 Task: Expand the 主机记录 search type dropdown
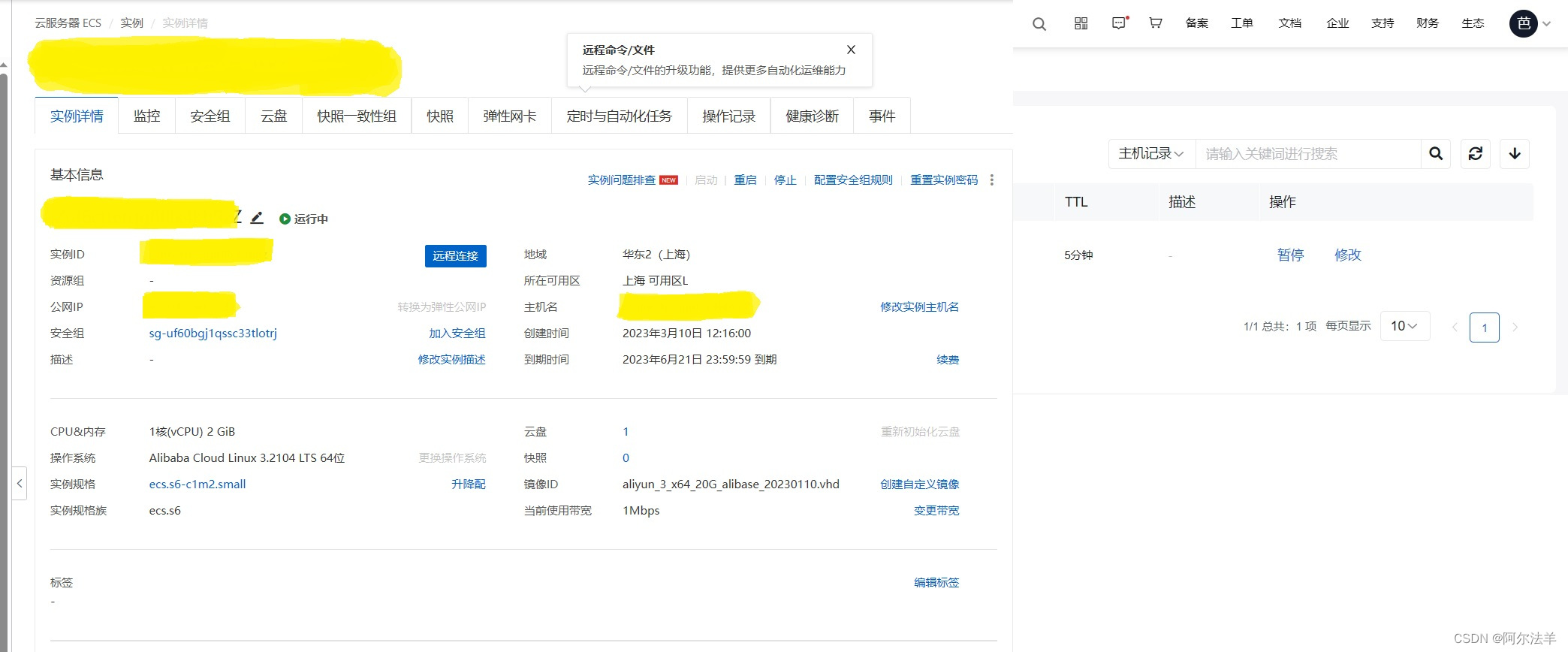1152,153
